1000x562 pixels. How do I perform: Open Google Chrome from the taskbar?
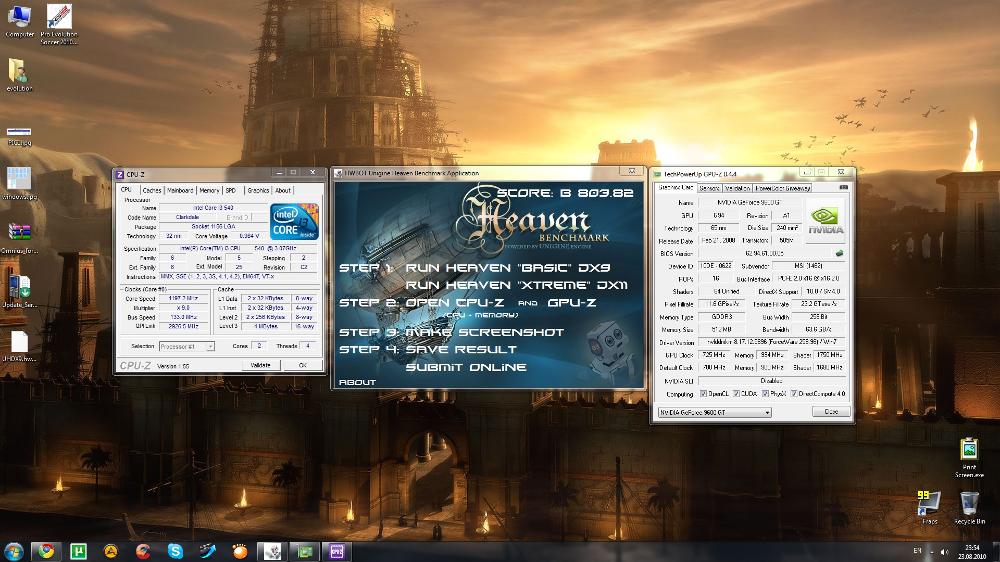(46, 551)
